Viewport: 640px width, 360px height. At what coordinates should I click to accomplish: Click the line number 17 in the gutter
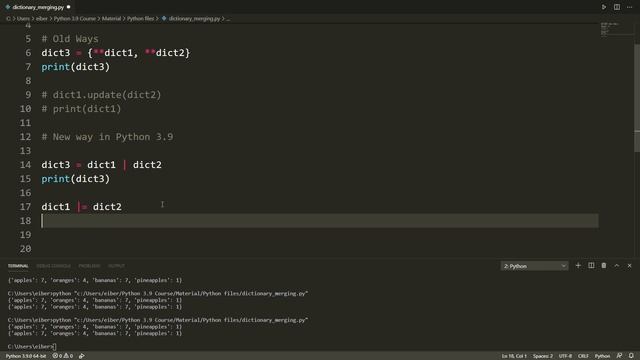[x=25, y=207]
